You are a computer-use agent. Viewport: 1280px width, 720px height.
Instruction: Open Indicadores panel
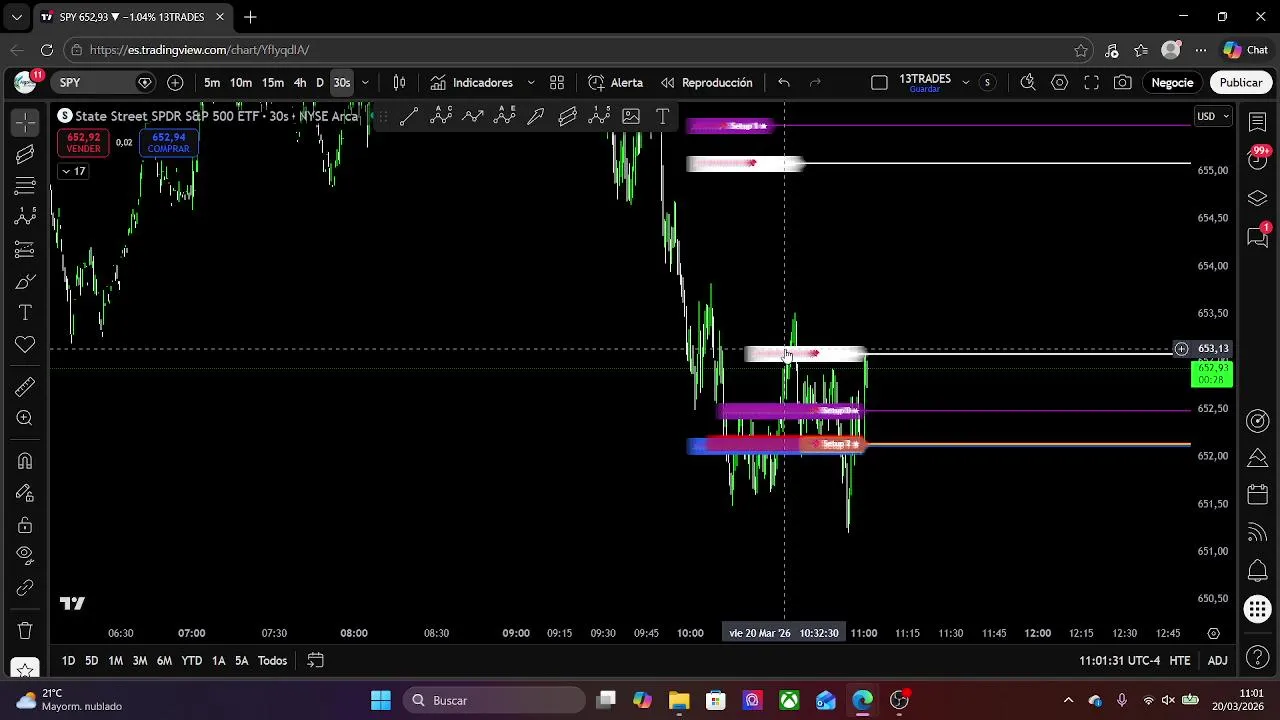(471, 83)
